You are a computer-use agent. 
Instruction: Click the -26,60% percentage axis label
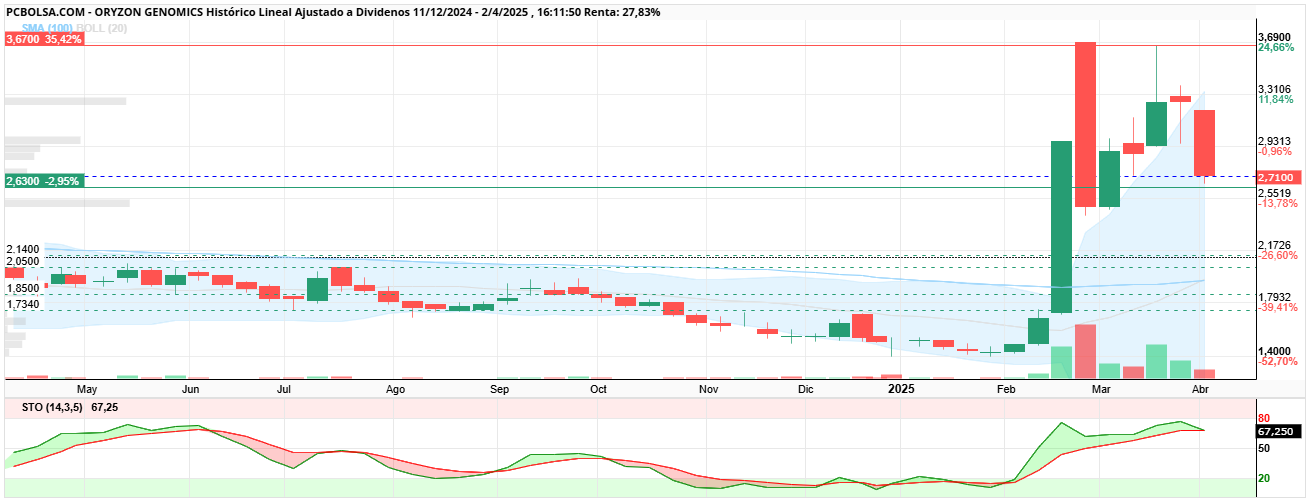(1277, 256)
